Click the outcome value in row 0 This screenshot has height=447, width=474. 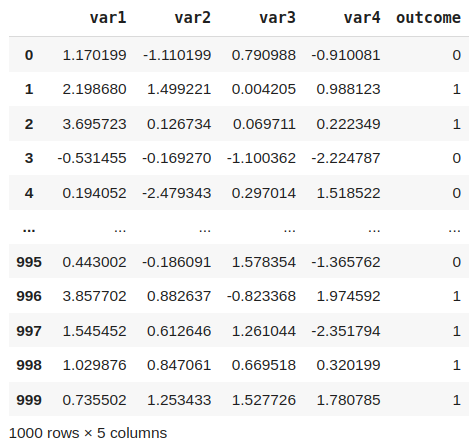coord(457,55)
